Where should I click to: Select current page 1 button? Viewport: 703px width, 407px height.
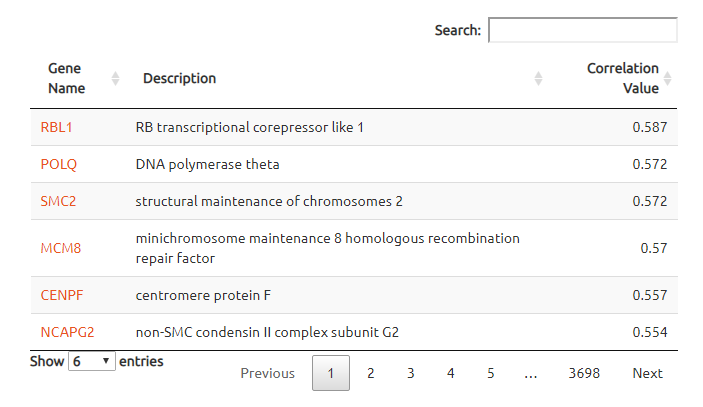click(331, 373)
